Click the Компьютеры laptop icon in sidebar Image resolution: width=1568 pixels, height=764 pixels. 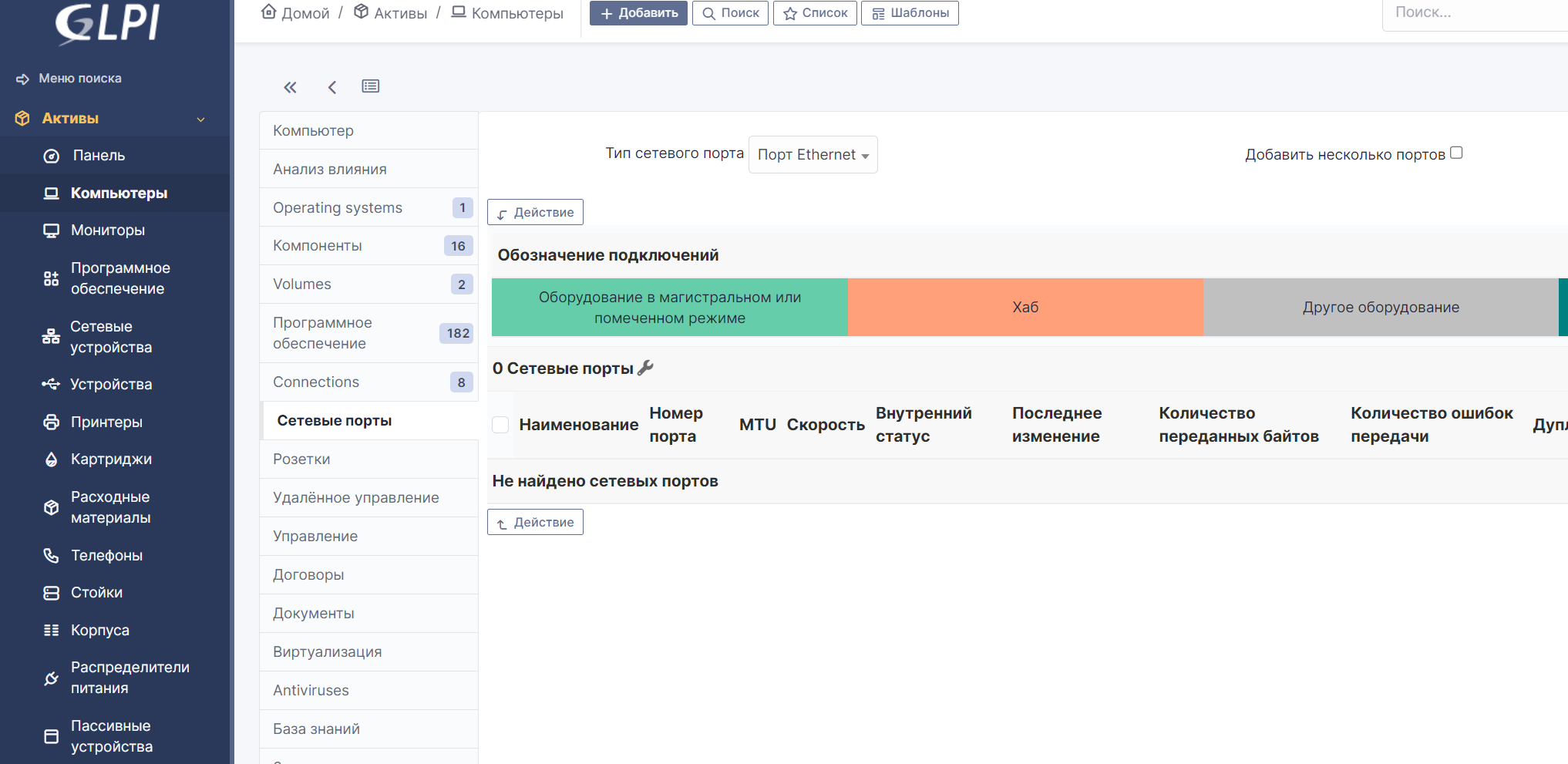51,193
